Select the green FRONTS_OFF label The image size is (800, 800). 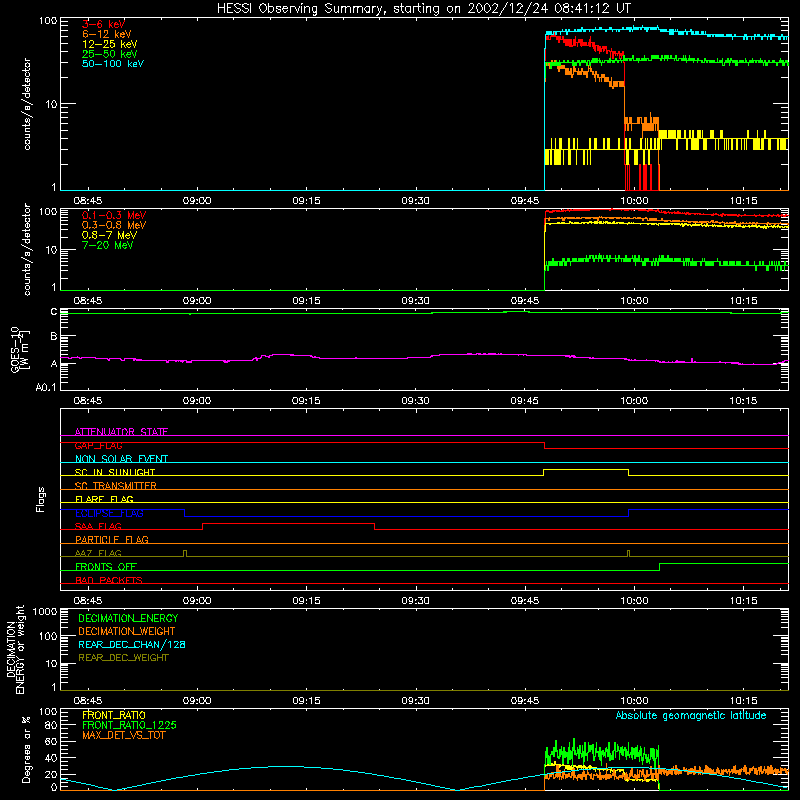tap(106, 566)
